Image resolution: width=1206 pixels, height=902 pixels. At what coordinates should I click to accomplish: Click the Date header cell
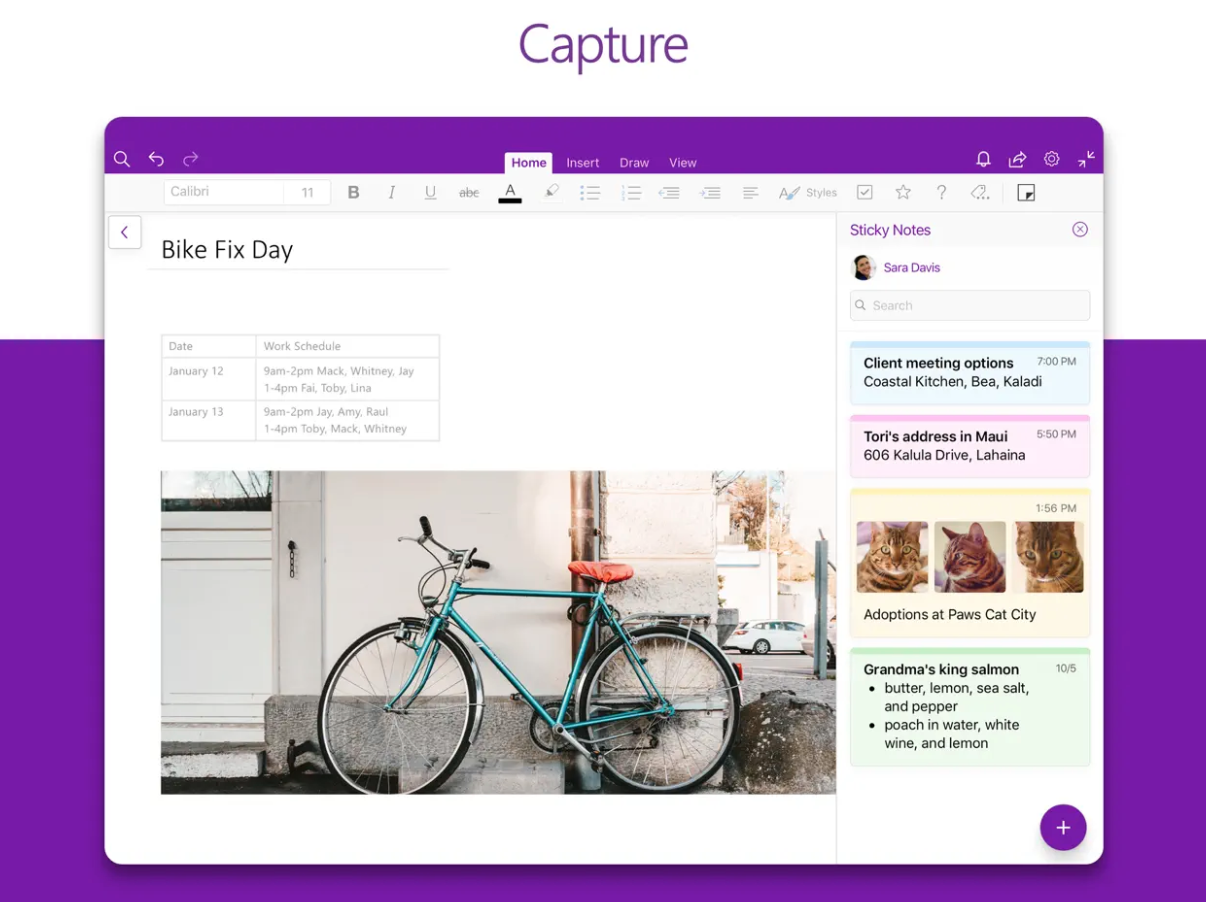point(209,346)
